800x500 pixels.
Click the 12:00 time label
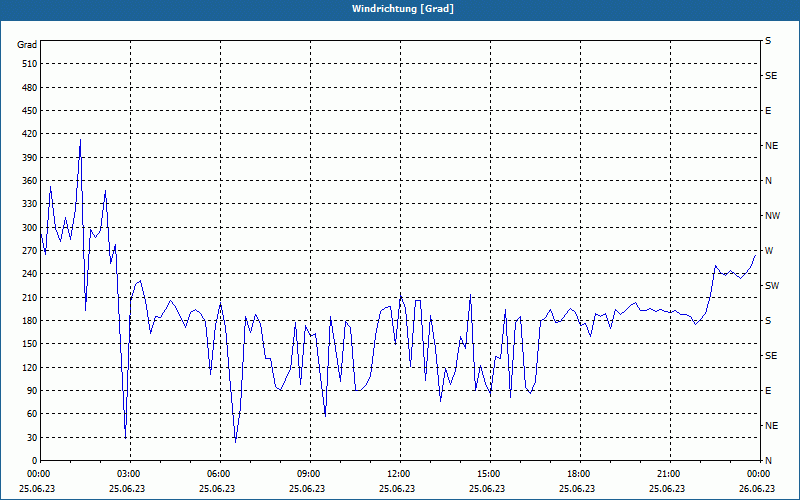pyautogui.click(x=397, y=474)
